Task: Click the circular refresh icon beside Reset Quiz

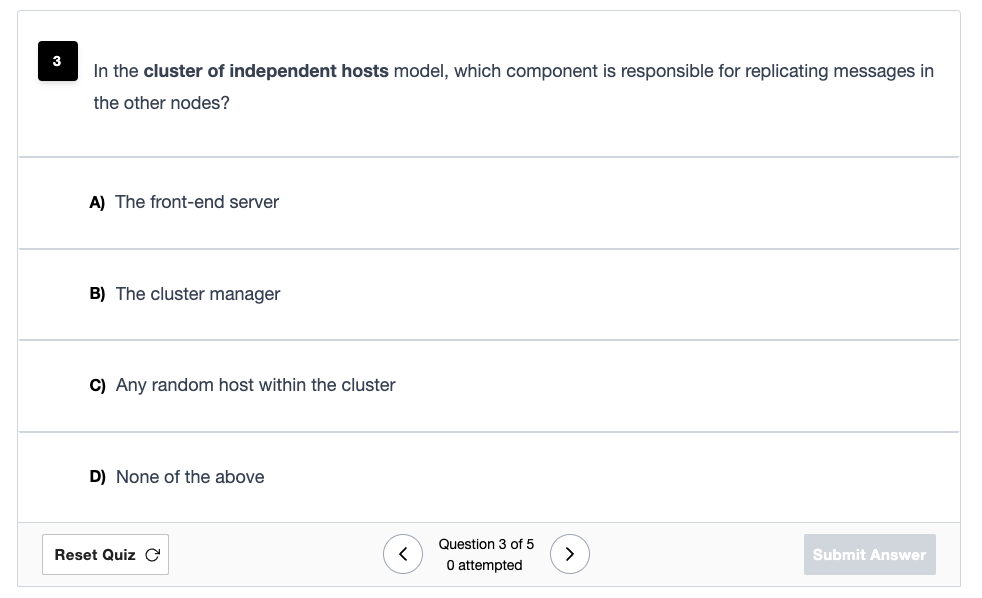Action: 152,555
